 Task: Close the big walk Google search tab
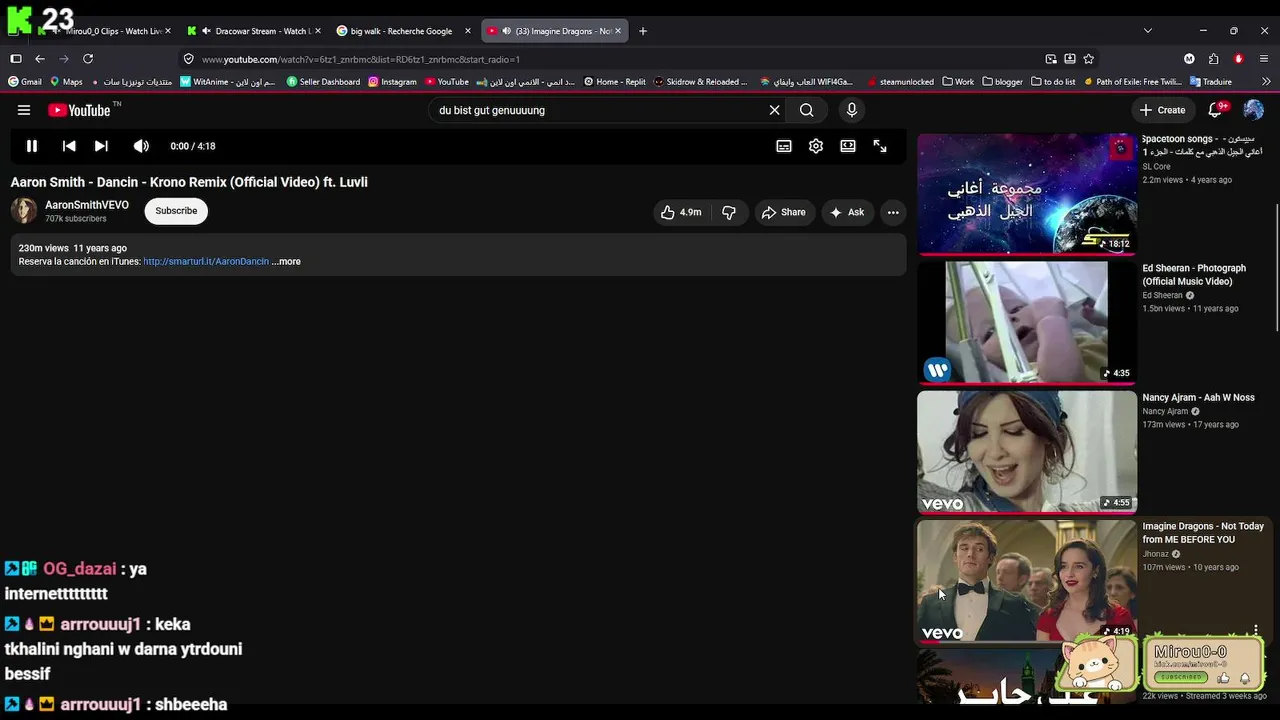point(467,31)
